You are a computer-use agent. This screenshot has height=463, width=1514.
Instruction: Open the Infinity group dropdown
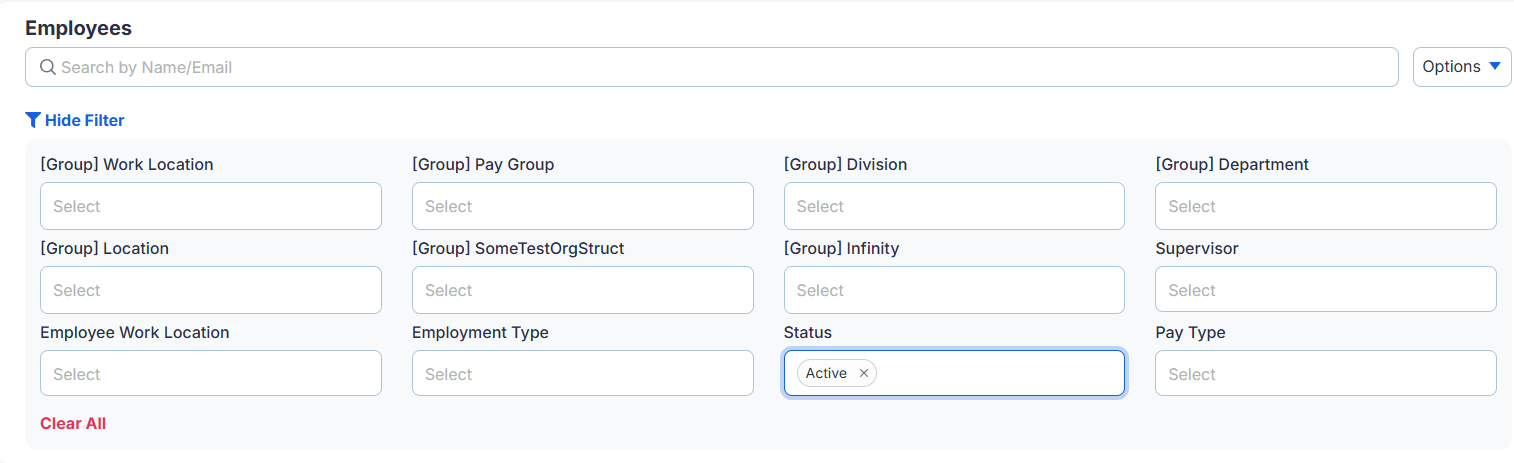point(954,290)
